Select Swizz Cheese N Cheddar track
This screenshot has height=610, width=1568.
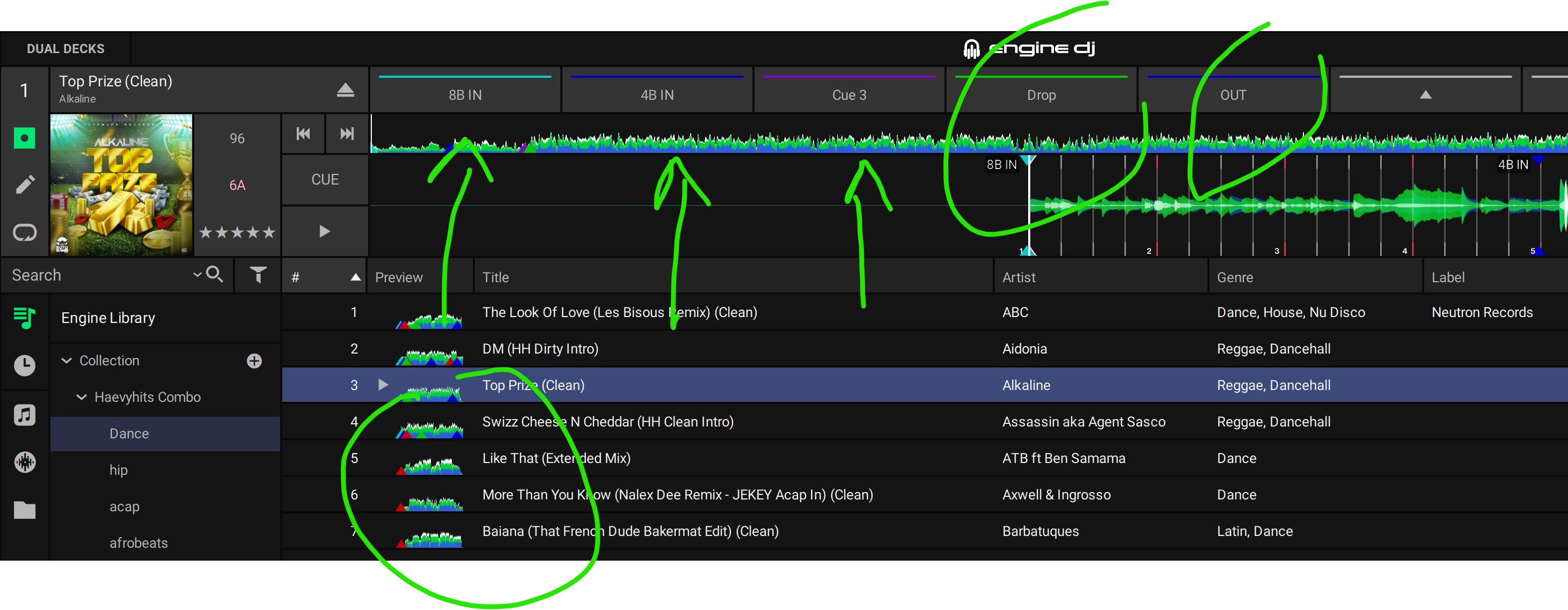pos(925,422)
